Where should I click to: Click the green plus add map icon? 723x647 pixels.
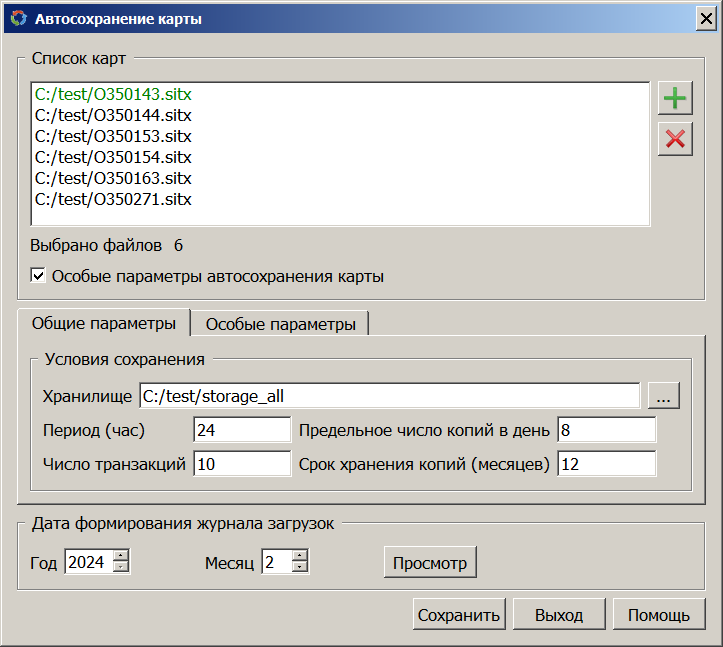click(x=676, y=99)
